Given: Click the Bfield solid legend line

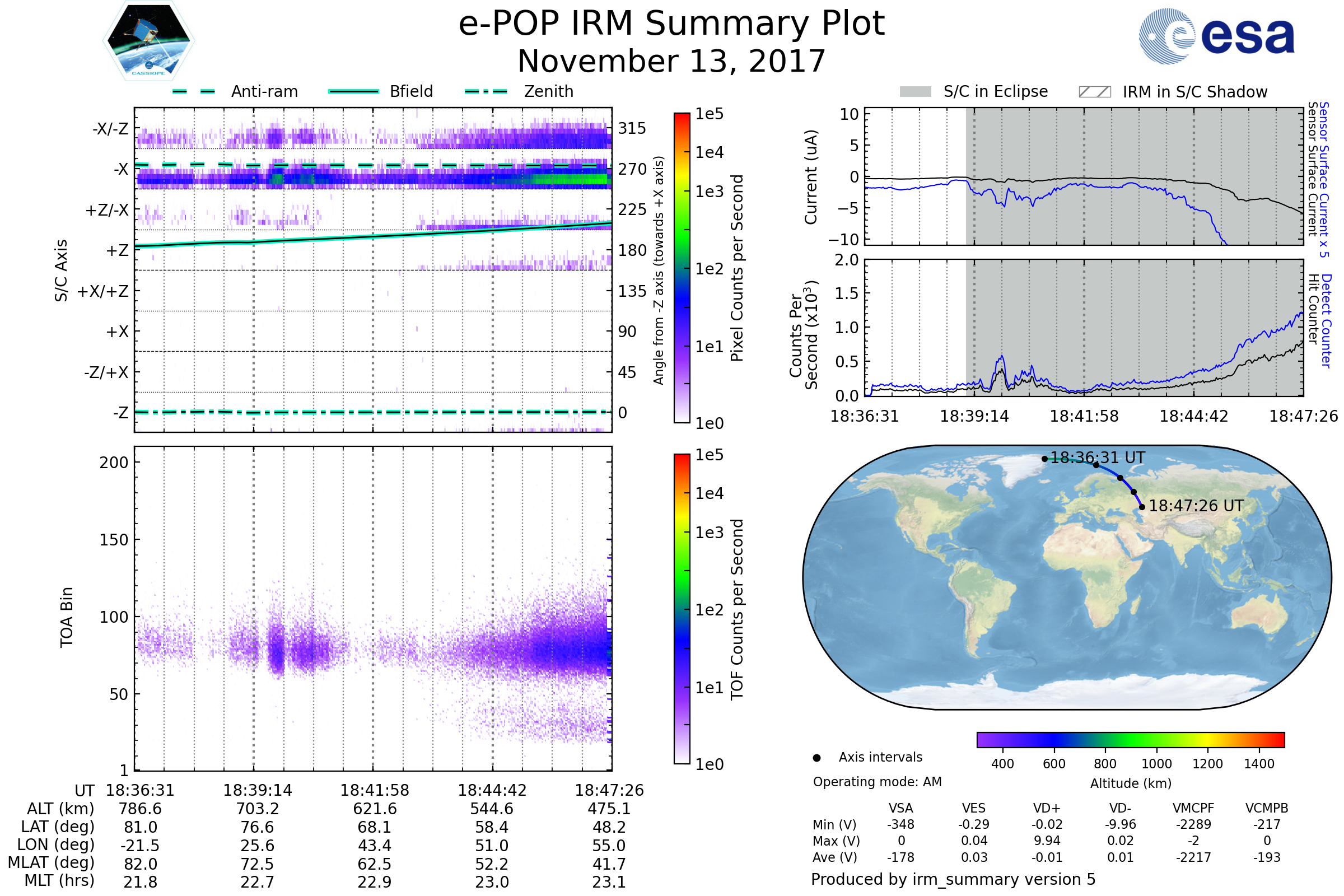Looking at the screenshot, I should [353, 91].
